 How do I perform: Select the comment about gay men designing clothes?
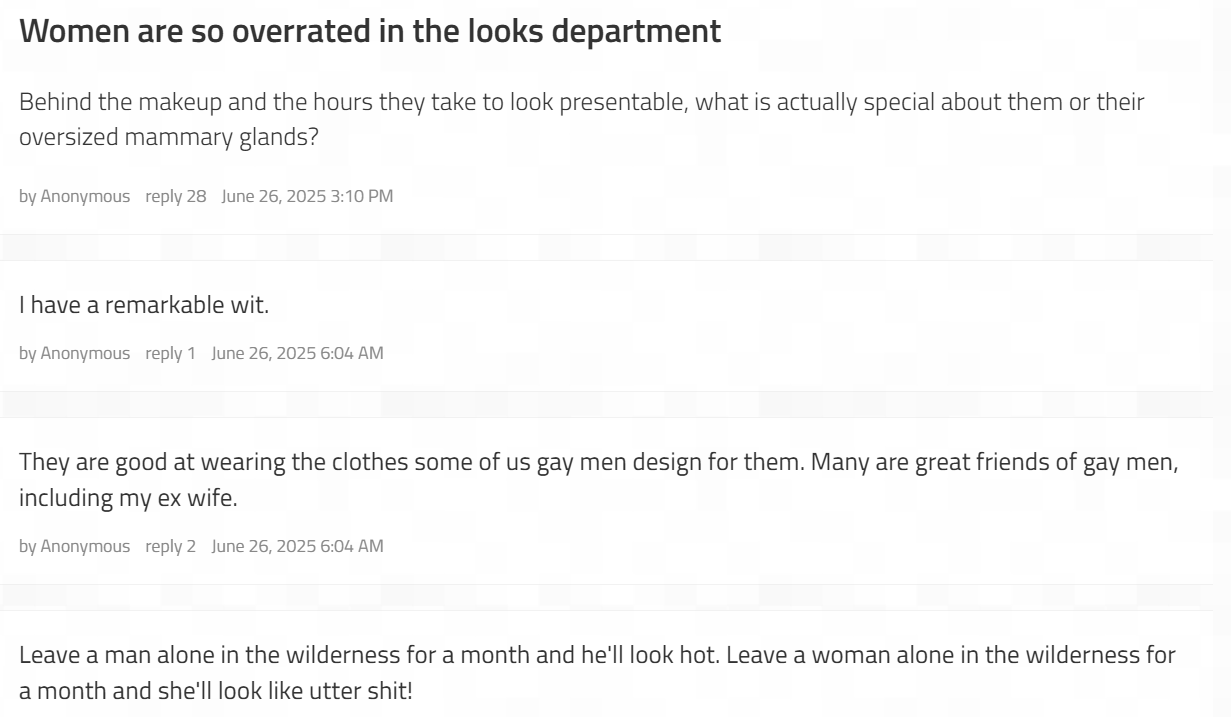coord(600,480)
